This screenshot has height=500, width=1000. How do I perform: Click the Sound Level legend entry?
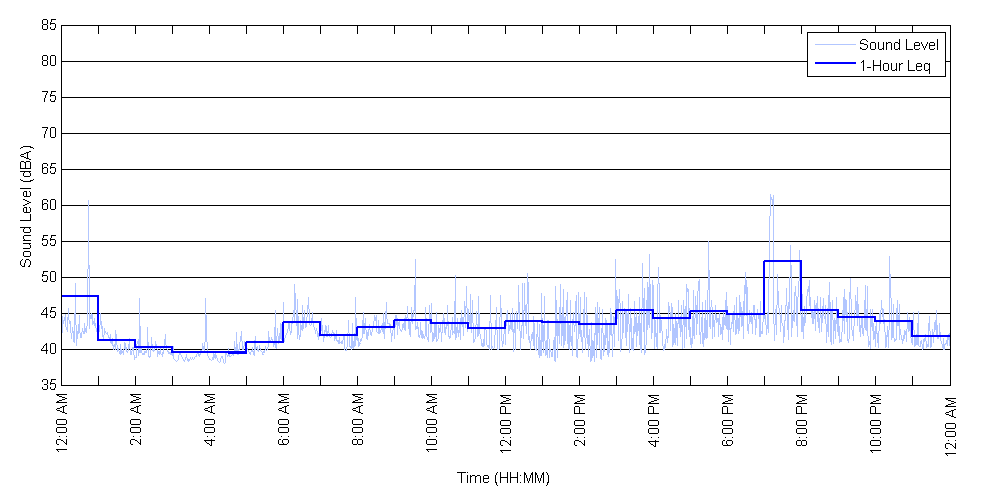[x=900, y=45]
